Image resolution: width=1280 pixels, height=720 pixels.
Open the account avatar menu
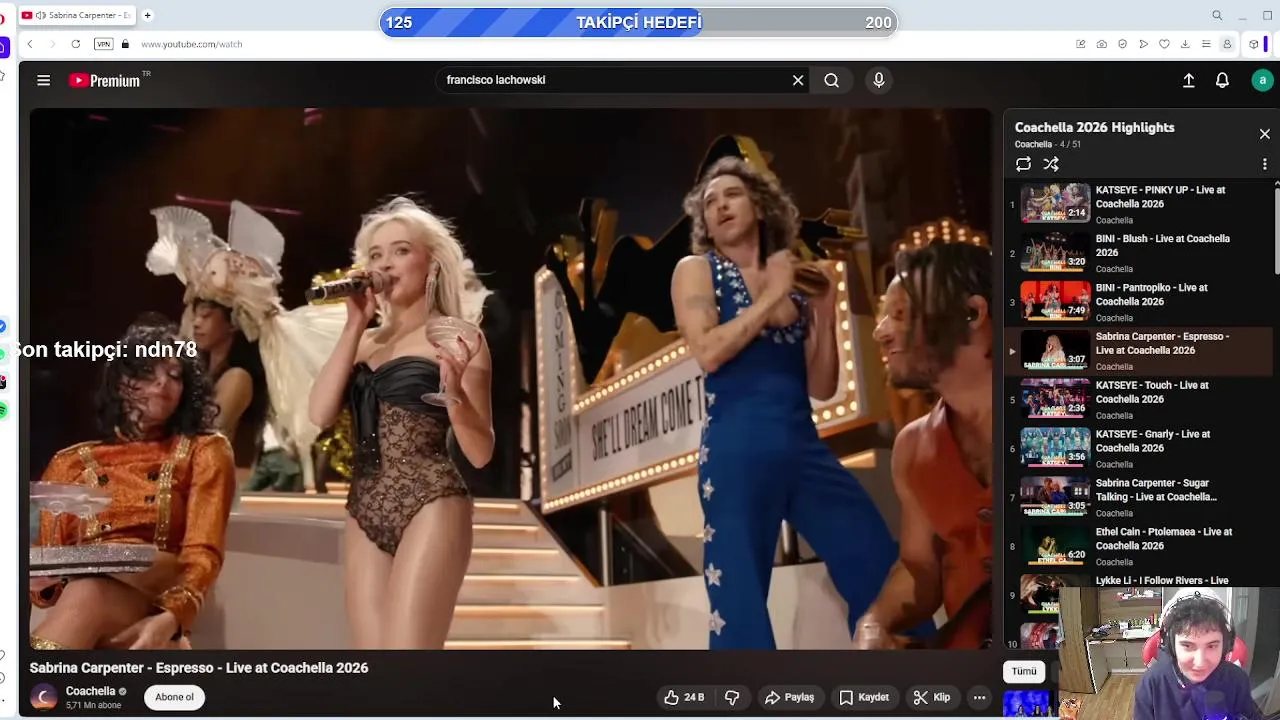(x=1262, y=80)
